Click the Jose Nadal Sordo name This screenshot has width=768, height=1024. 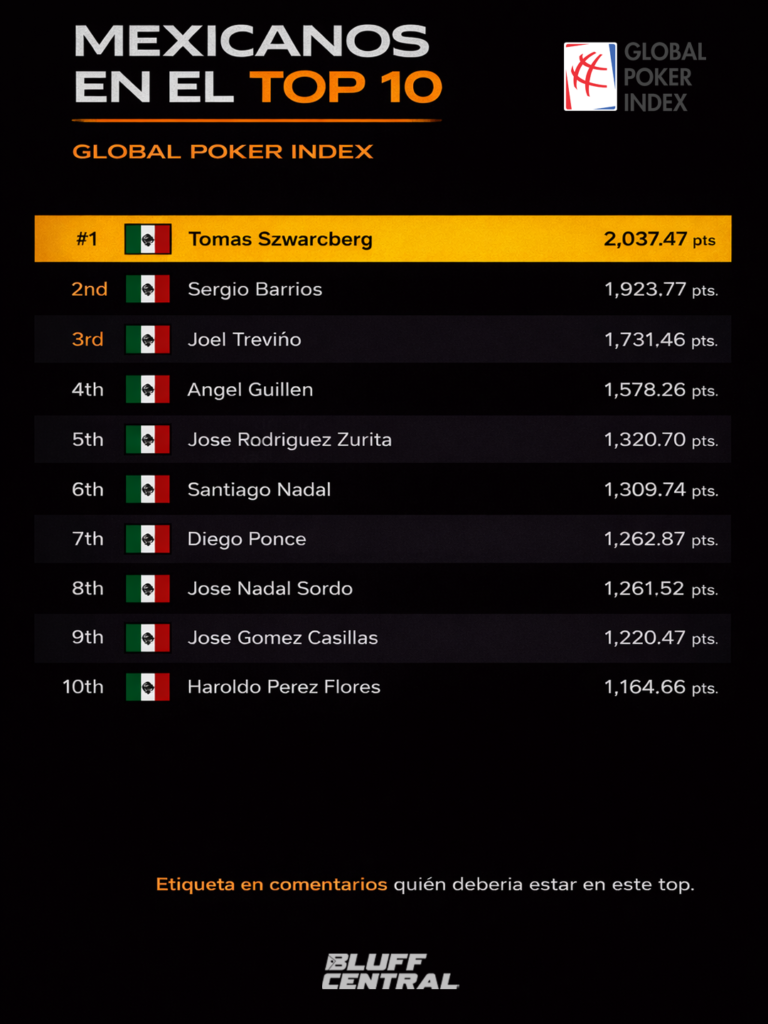point(270,588)
